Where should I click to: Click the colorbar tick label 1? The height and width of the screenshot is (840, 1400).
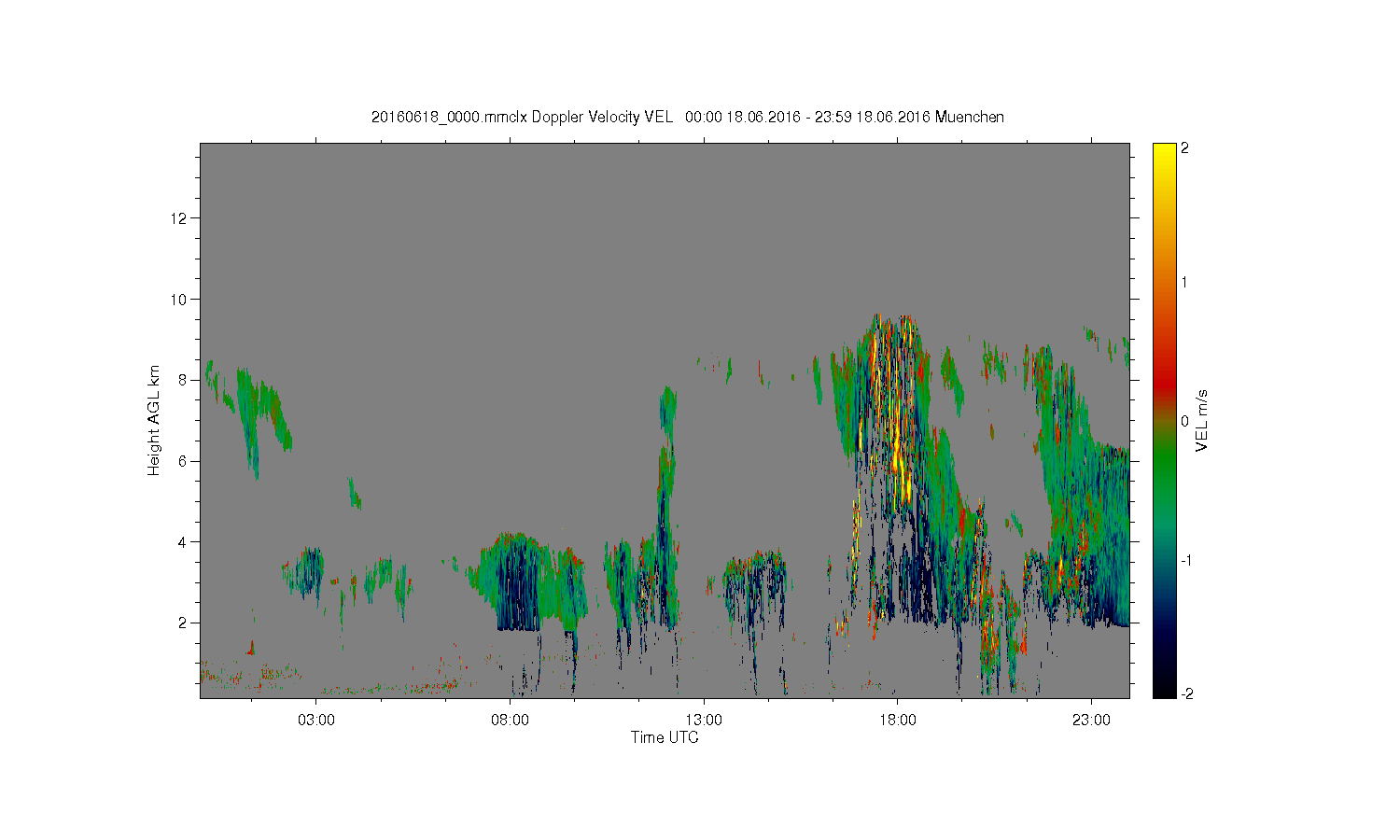pos(1185,282)
